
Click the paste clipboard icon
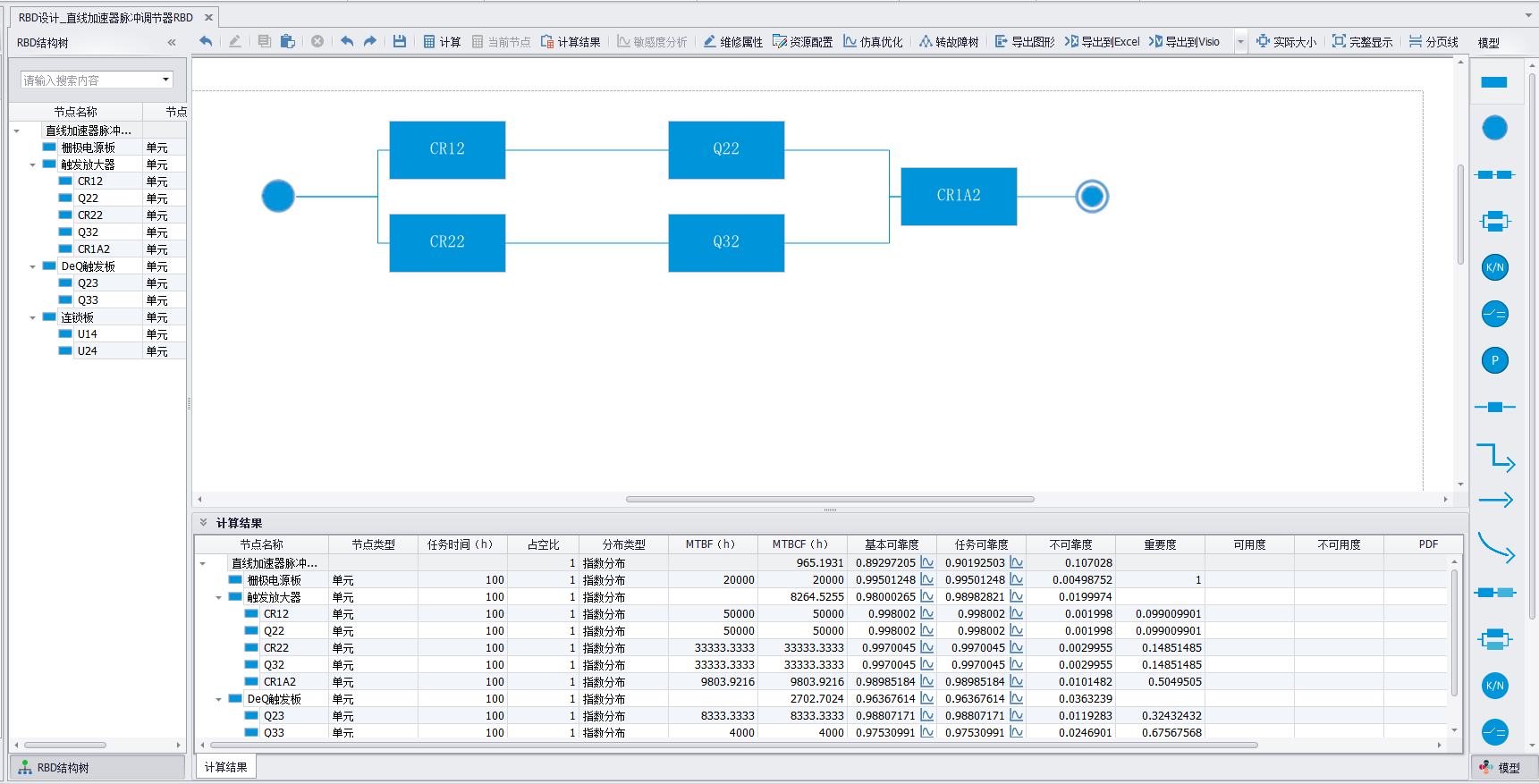[287, 41]
